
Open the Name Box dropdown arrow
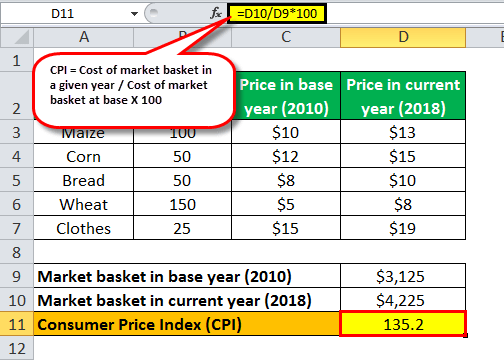(x=134, y=14)
